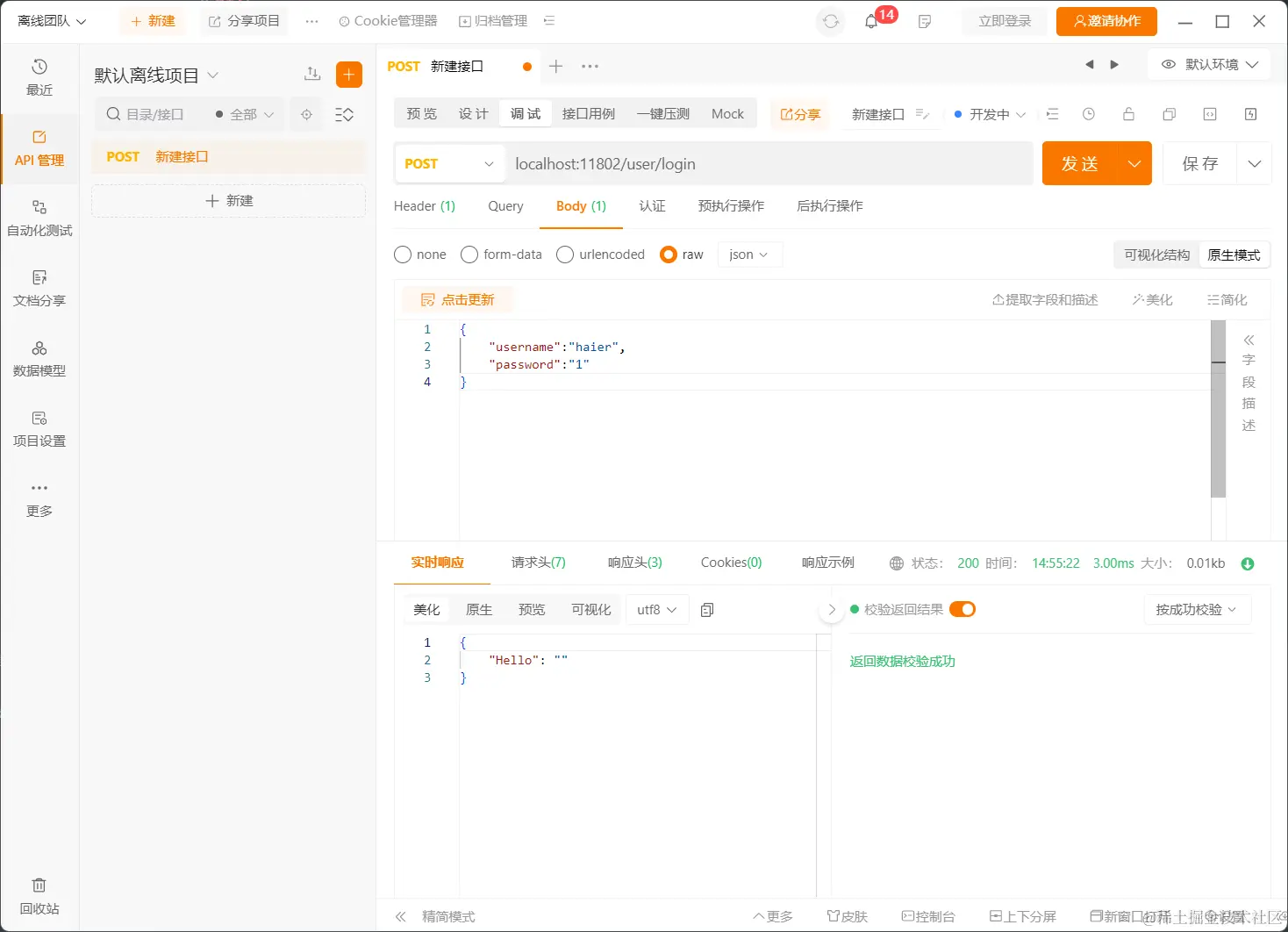Open the 开发中 status dropdown
Screen dimensions: 1288x932
[990, 114]
